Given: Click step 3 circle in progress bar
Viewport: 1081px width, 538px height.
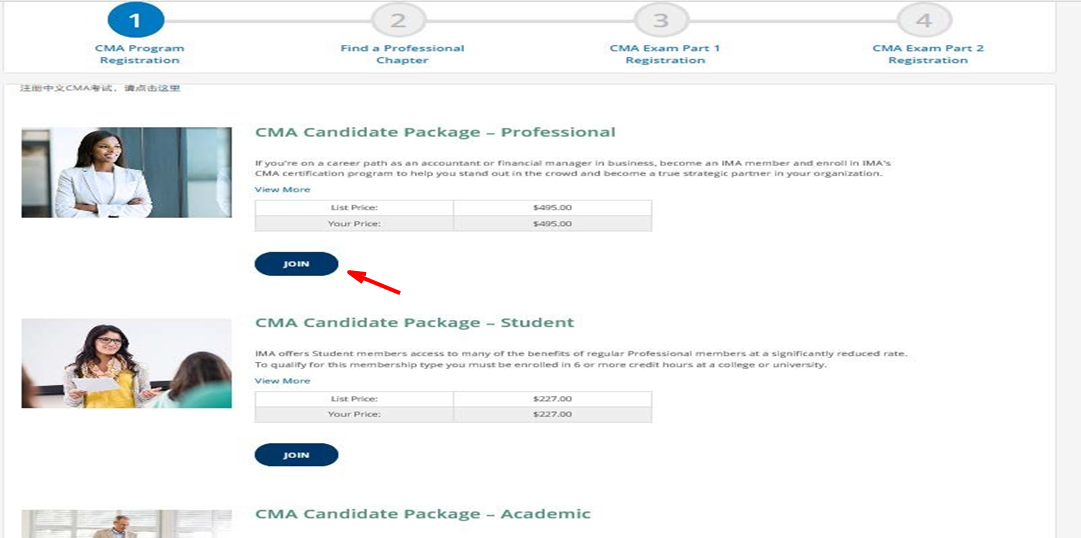Looking at the screenshot, I should tap(661, 20).
